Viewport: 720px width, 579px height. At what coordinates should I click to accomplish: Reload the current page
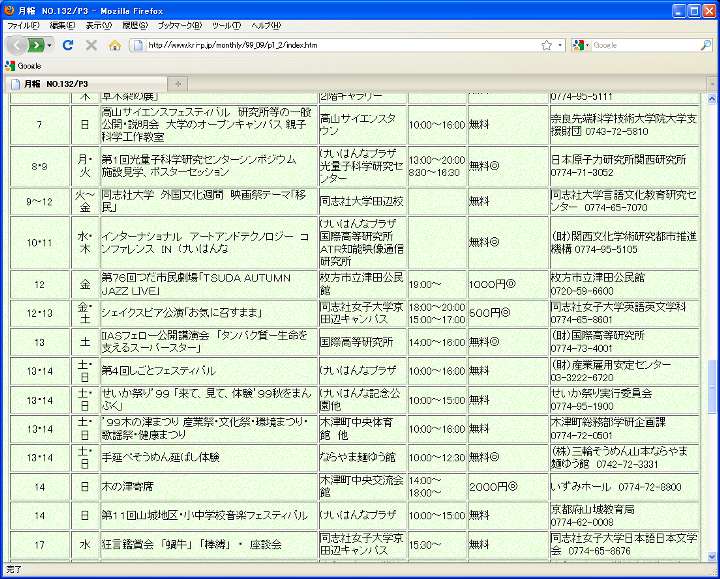point(68,45)
